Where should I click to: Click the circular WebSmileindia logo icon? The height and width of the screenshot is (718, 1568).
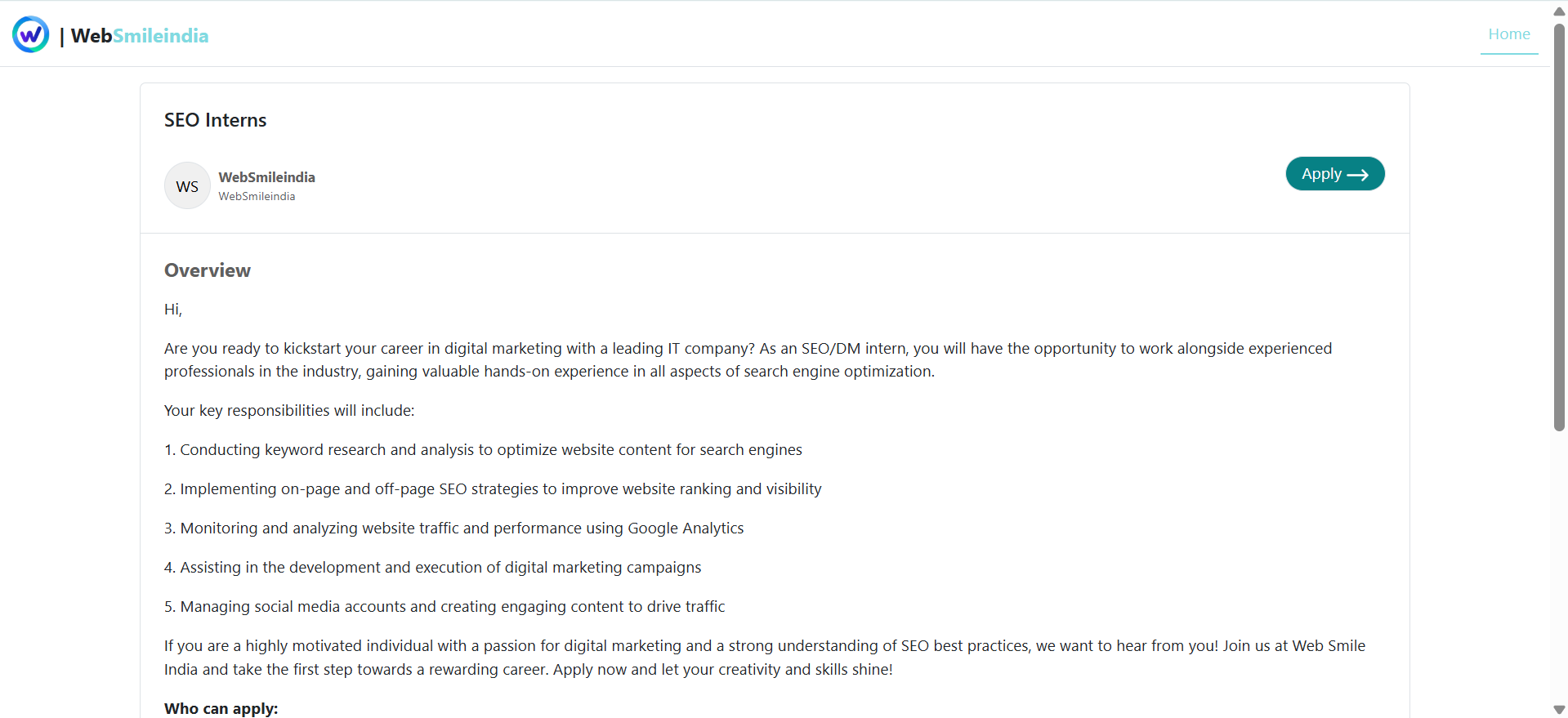[31, 35]
